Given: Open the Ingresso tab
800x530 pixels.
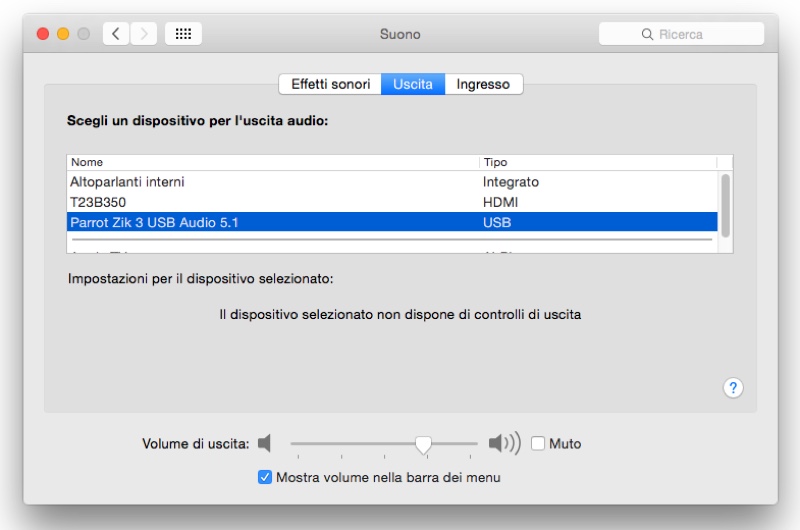Looking at the screenshot, I should pyautogui.click(x=483, y=84).
